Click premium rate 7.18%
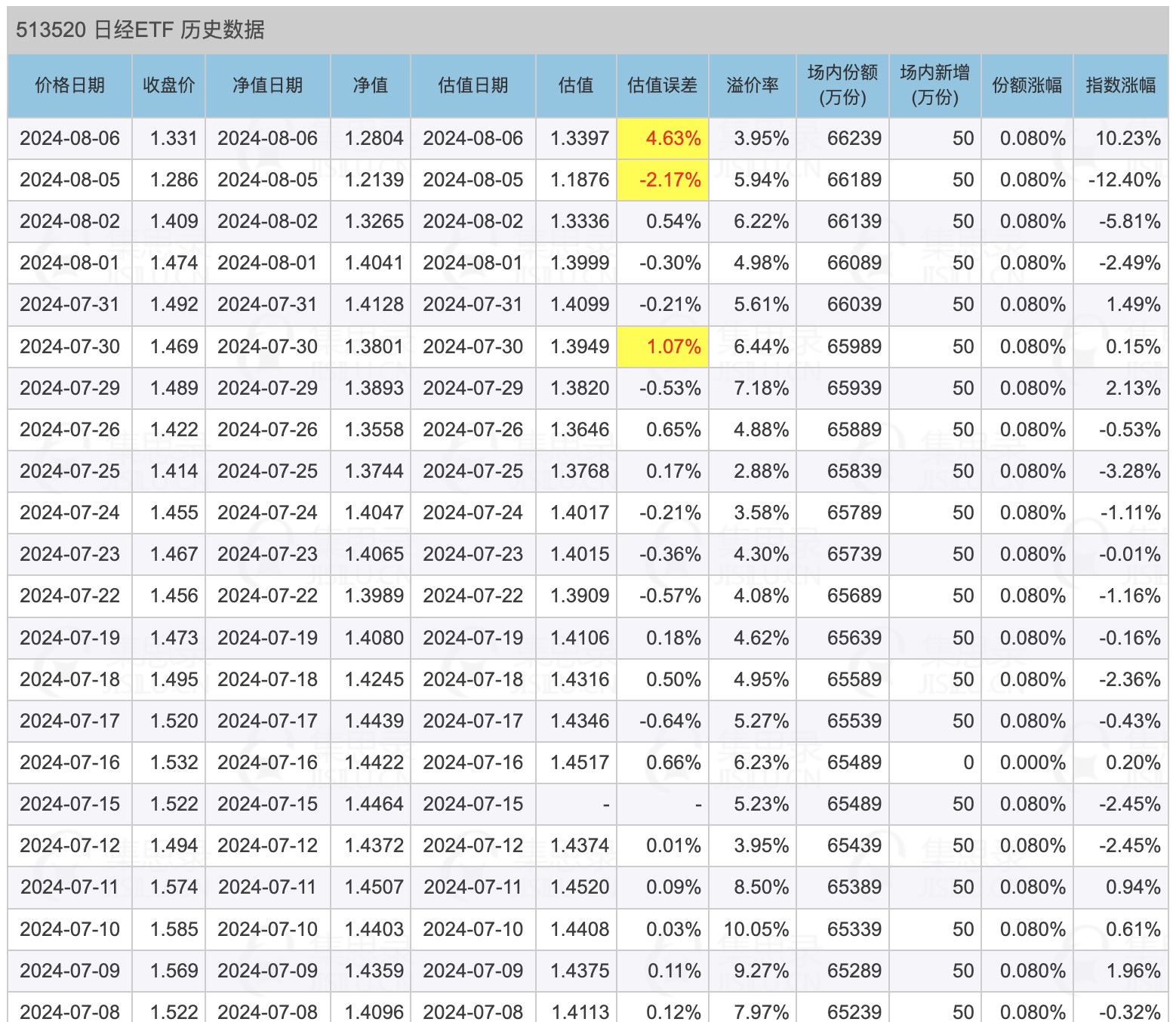The width and height of the screenshot is (1176, 1022). (761, 389)
